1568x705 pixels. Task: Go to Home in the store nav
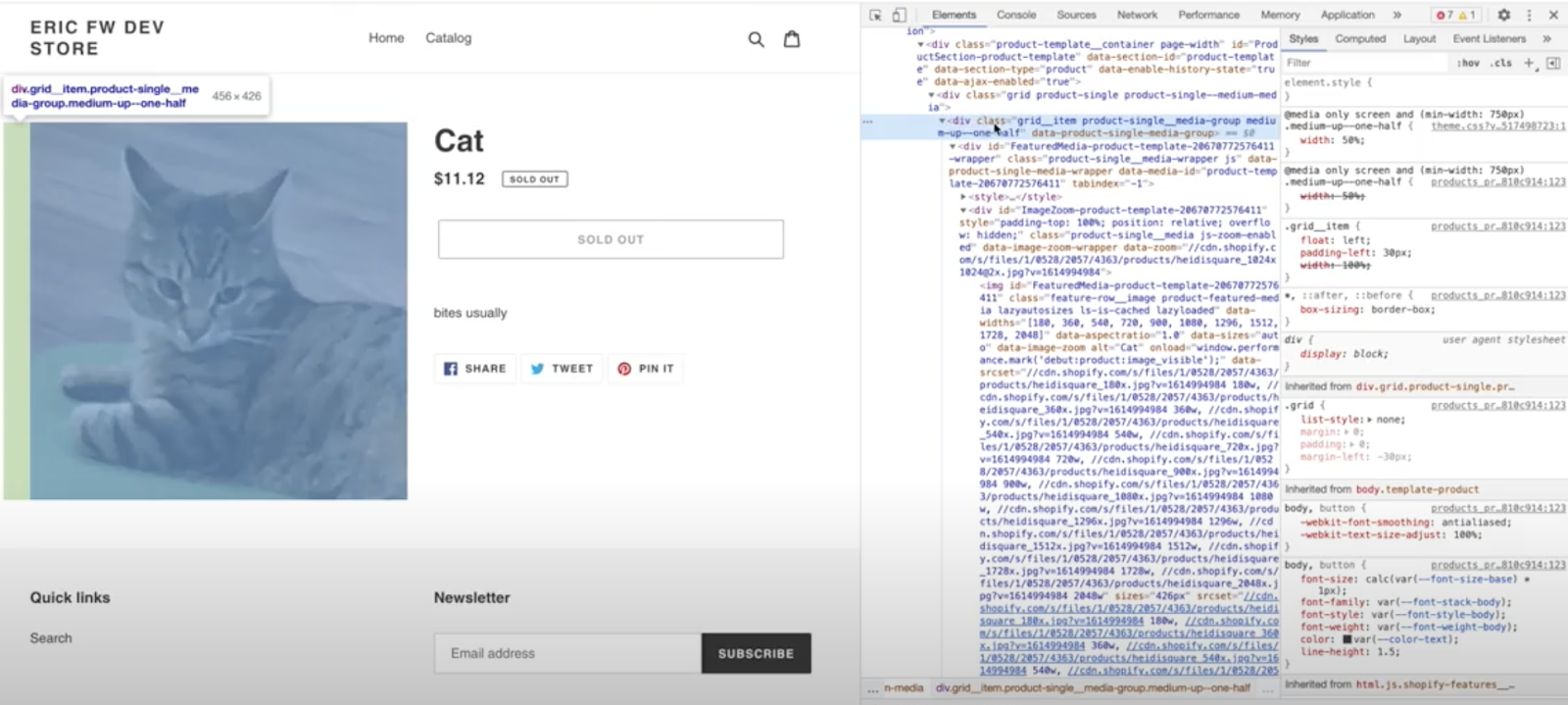point(386,38)
